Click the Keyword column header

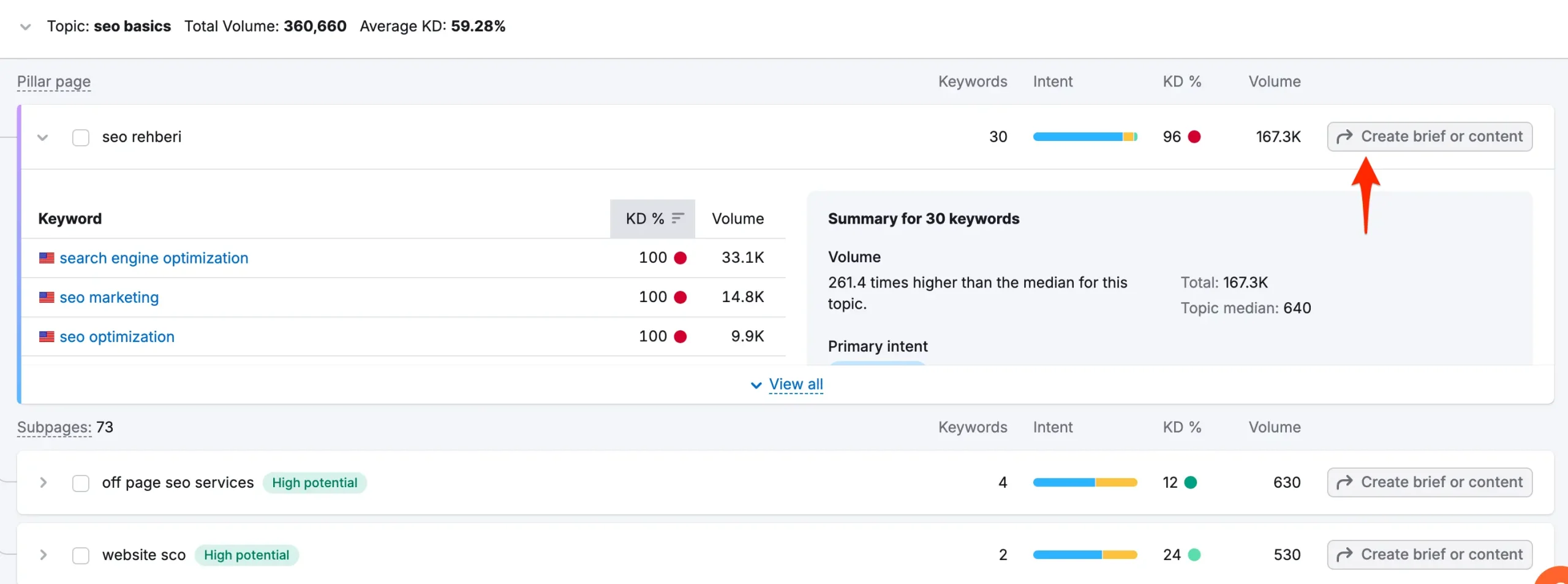tap(70, 219)
